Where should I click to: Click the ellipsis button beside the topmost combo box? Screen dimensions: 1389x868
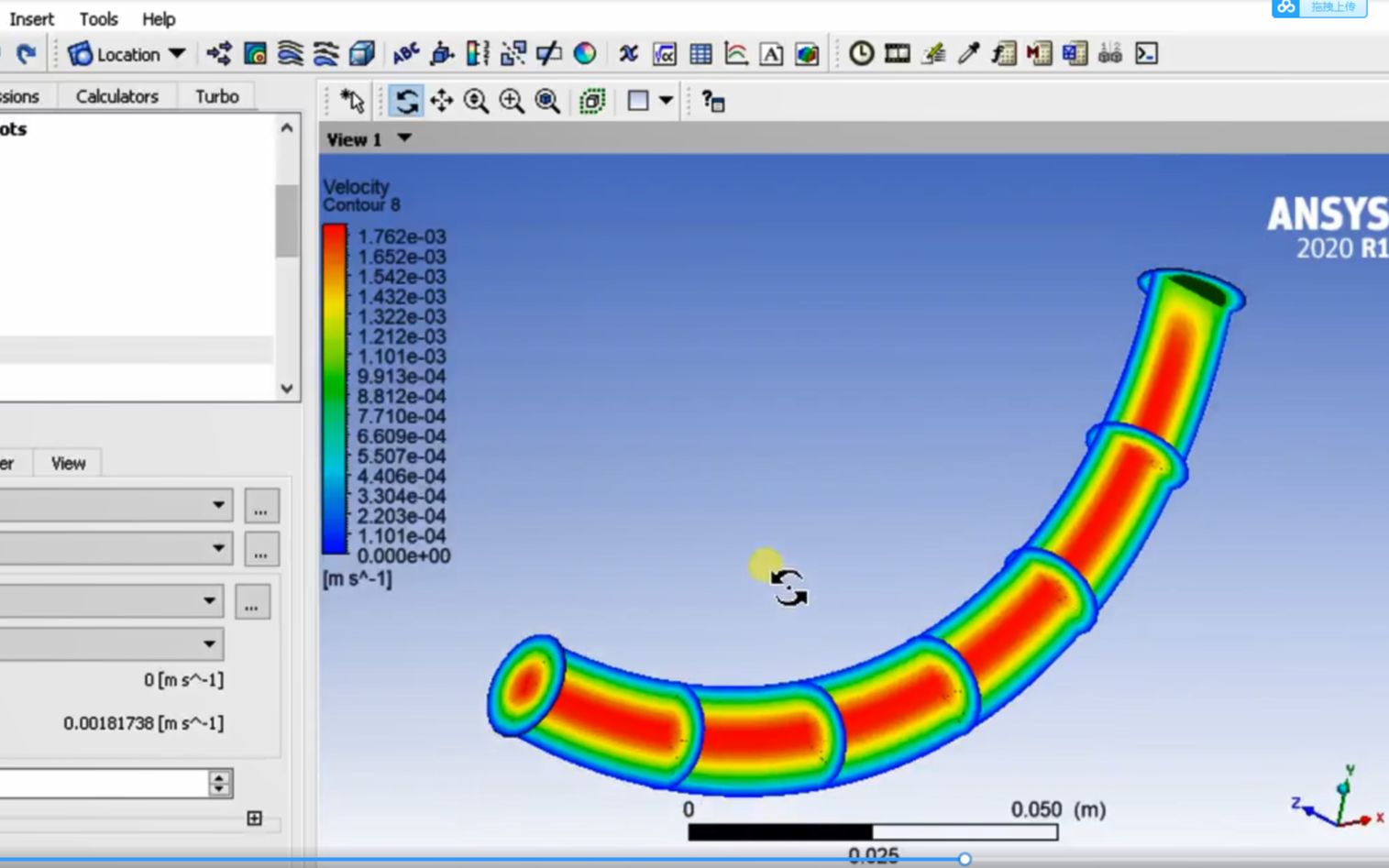261,506
